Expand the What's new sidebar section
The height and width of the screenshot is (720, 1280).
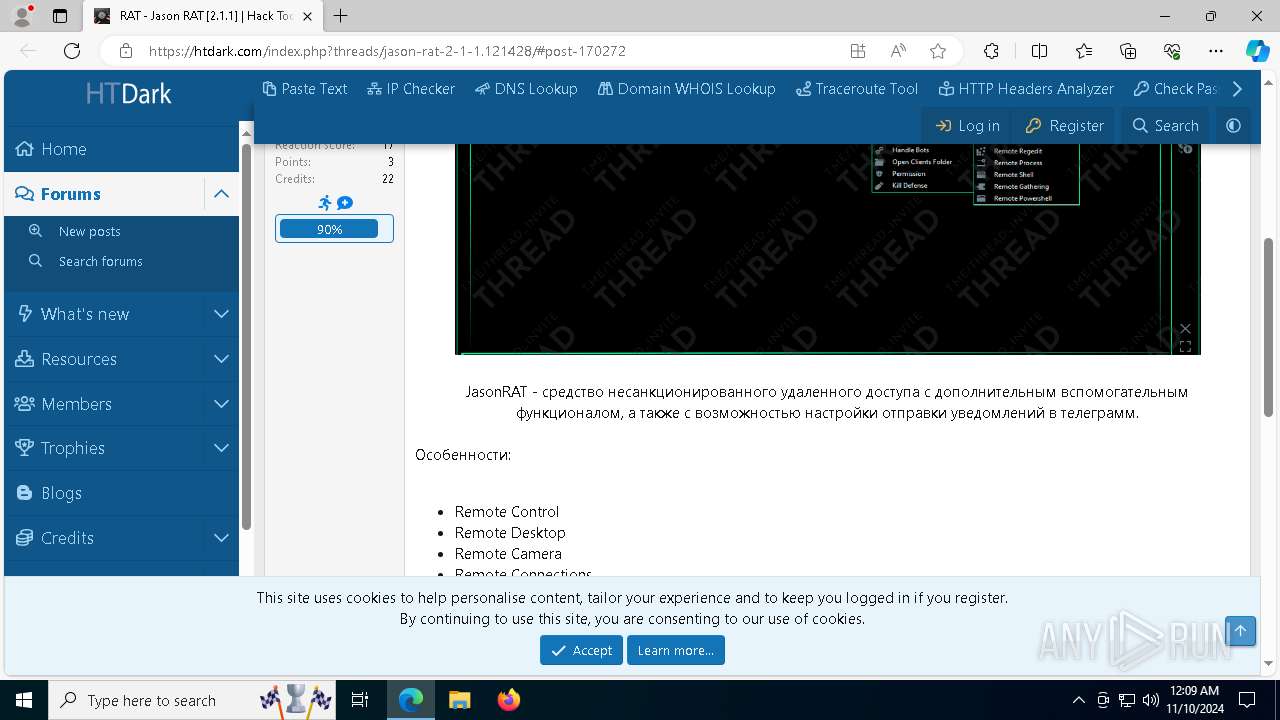point(221,314)
